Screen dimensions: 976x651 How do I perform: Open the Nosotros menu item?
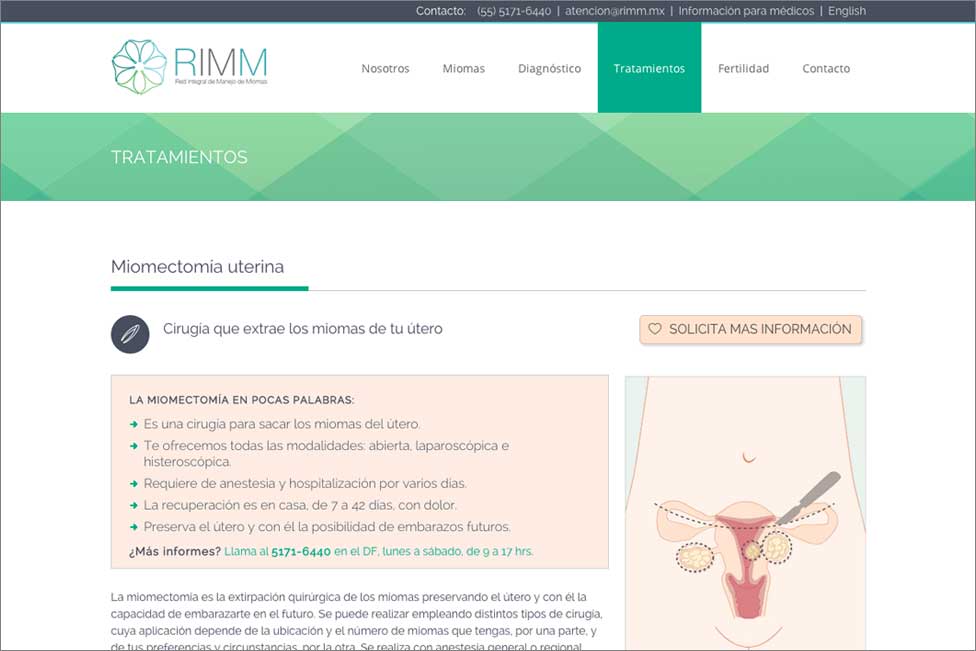point(385,68)
